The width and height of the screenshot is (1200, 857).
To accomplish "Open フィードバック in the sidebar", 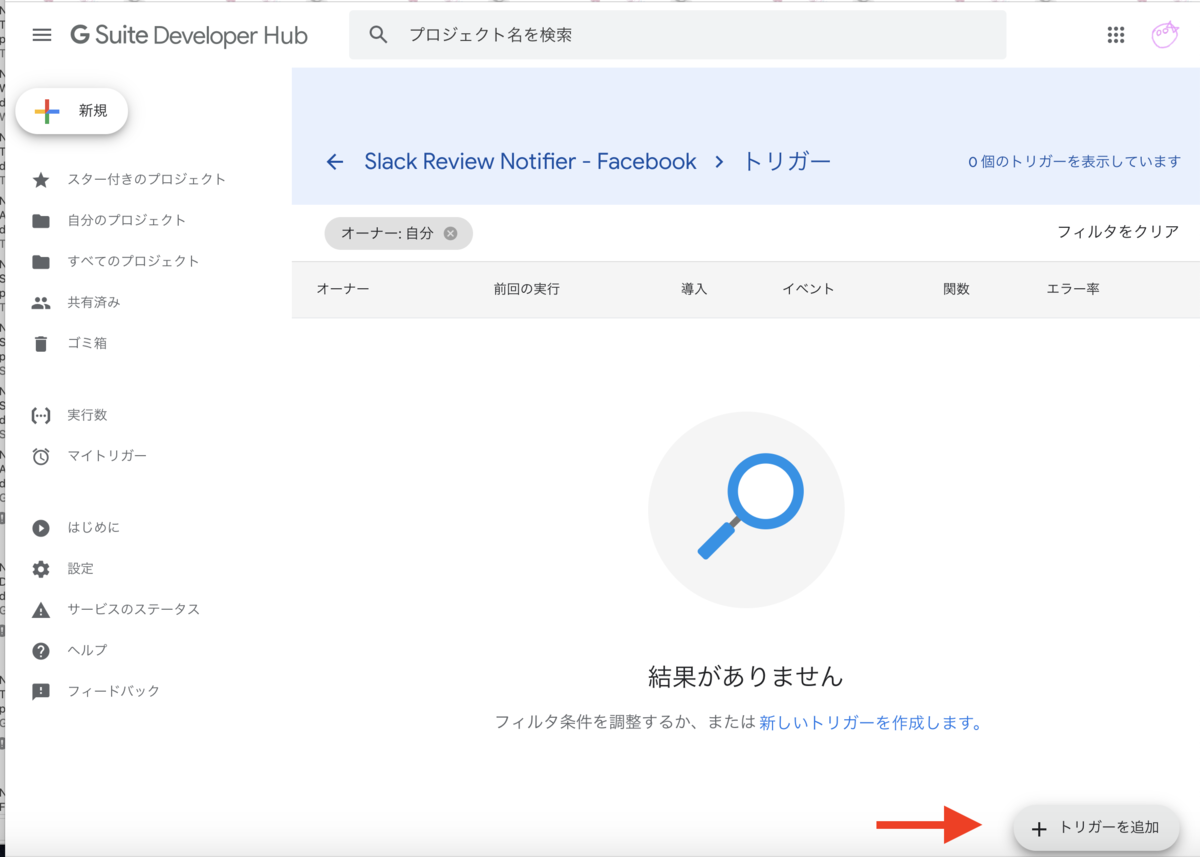I will 114,692.
